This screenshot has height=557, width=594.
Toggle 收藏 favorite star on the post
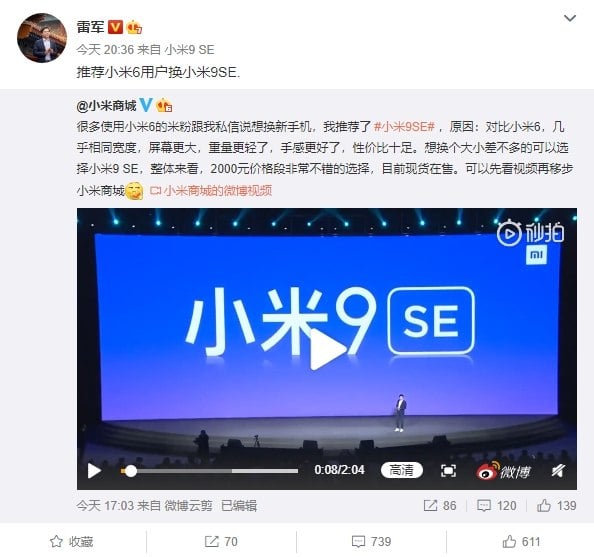(71, 541)
